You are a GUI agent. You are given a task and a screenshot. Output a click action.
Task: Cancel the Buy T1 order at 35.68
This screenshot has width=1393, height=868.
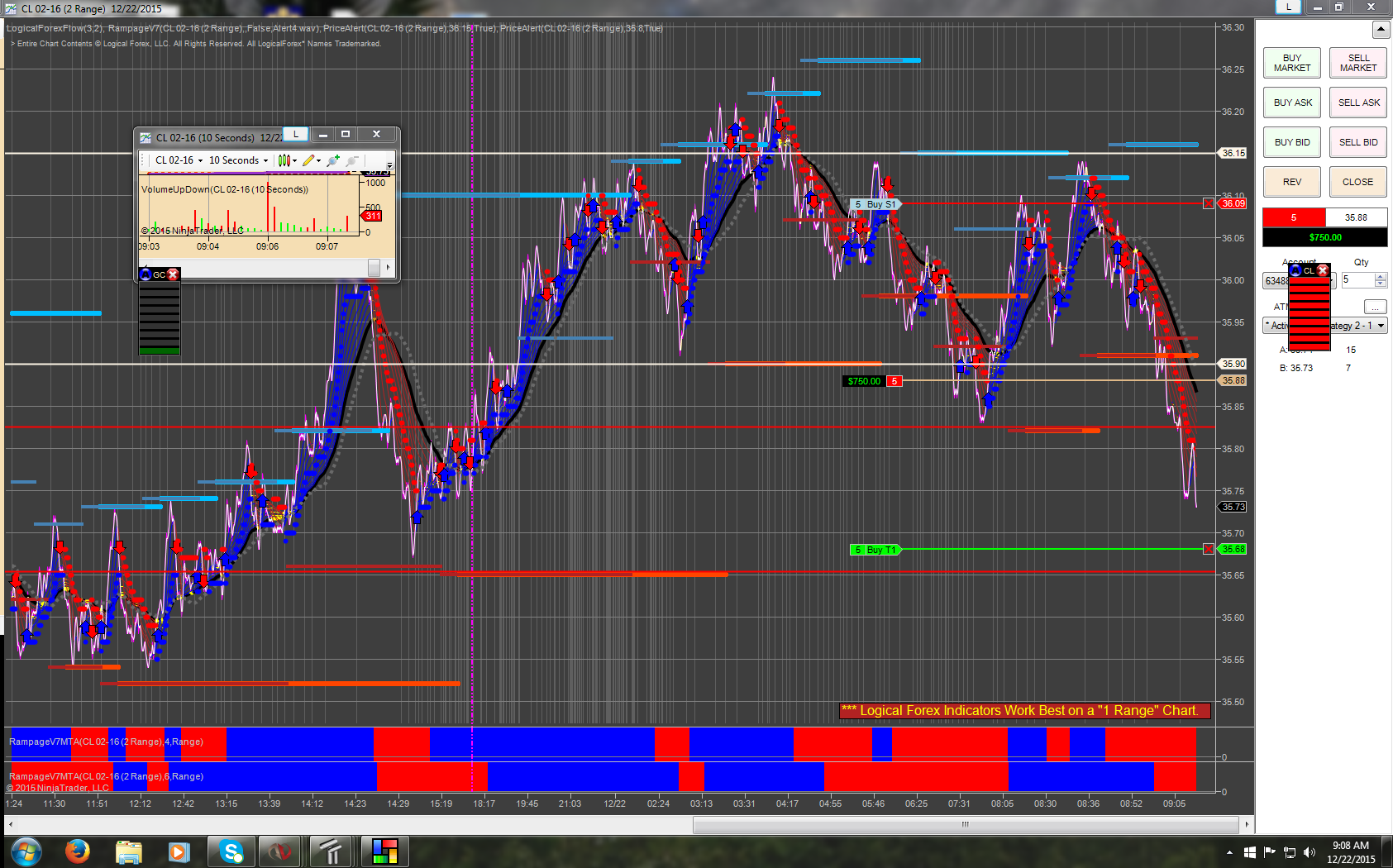pos(1209,549)
